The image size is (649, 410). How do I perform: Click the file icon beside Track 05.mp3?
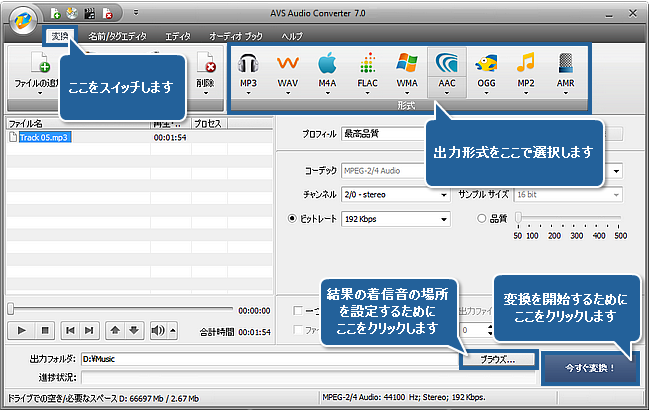(x=13, y=137)
